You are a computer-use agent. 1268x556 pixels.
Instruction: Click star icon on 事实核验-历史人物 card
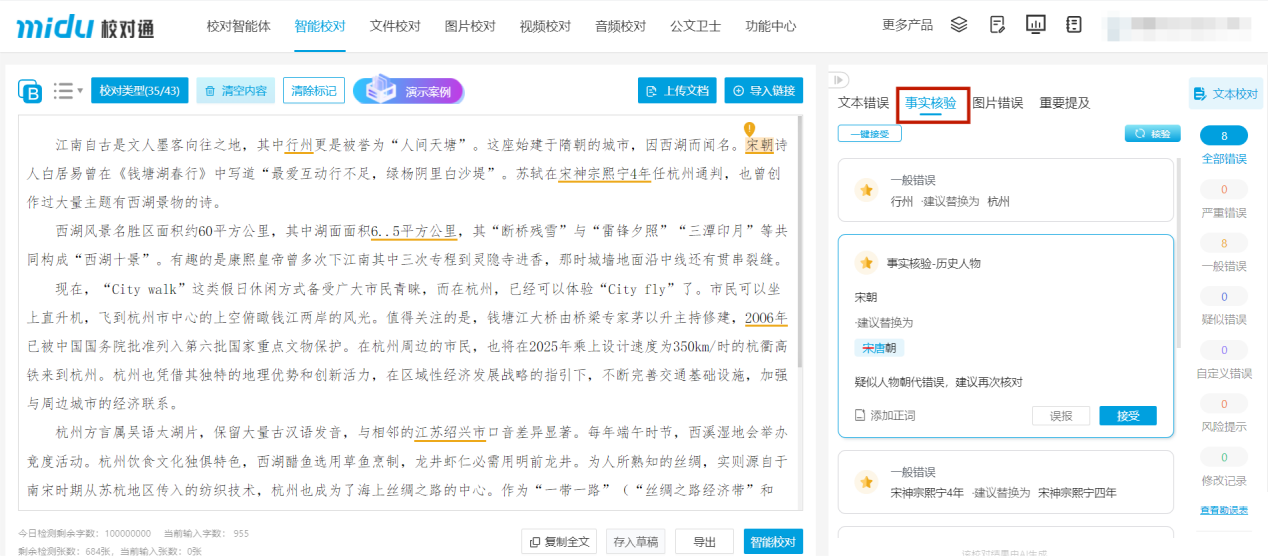(865, 263)
